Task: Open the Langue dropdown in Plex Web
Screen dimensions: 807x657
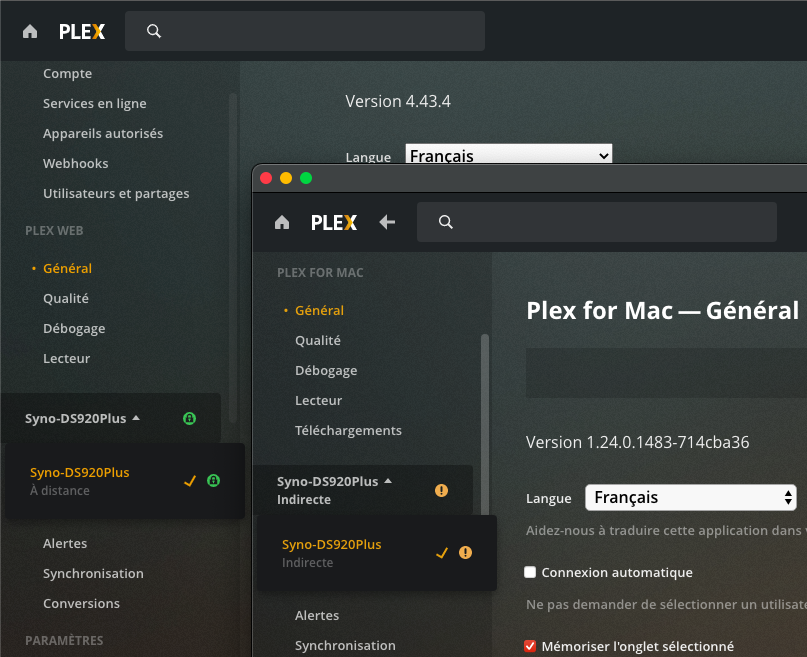Action: (508, 156)
